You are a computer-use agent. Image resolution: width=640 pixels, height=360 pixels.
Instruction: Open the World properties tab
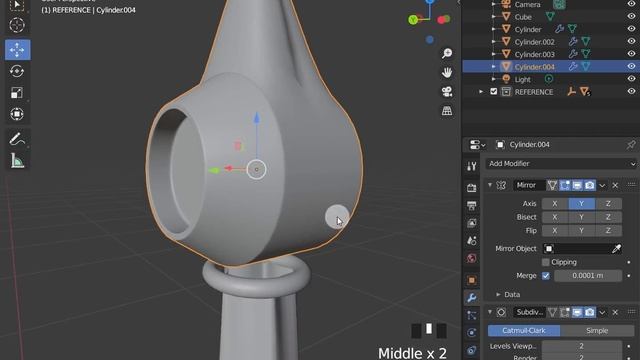pos(471,258)
